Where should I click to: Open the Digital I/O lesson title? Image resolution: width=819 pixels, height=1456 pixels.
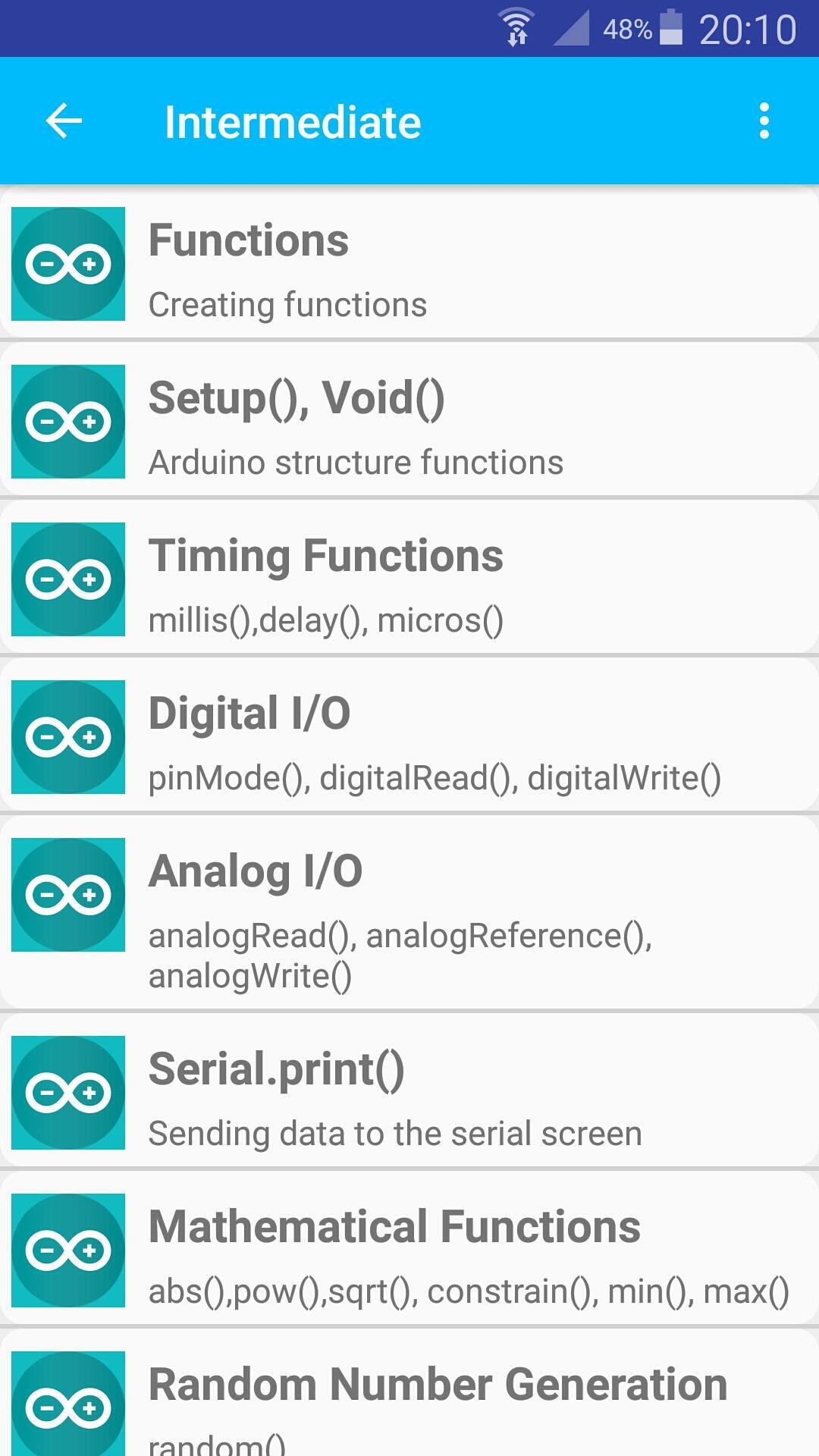(249, 714)
